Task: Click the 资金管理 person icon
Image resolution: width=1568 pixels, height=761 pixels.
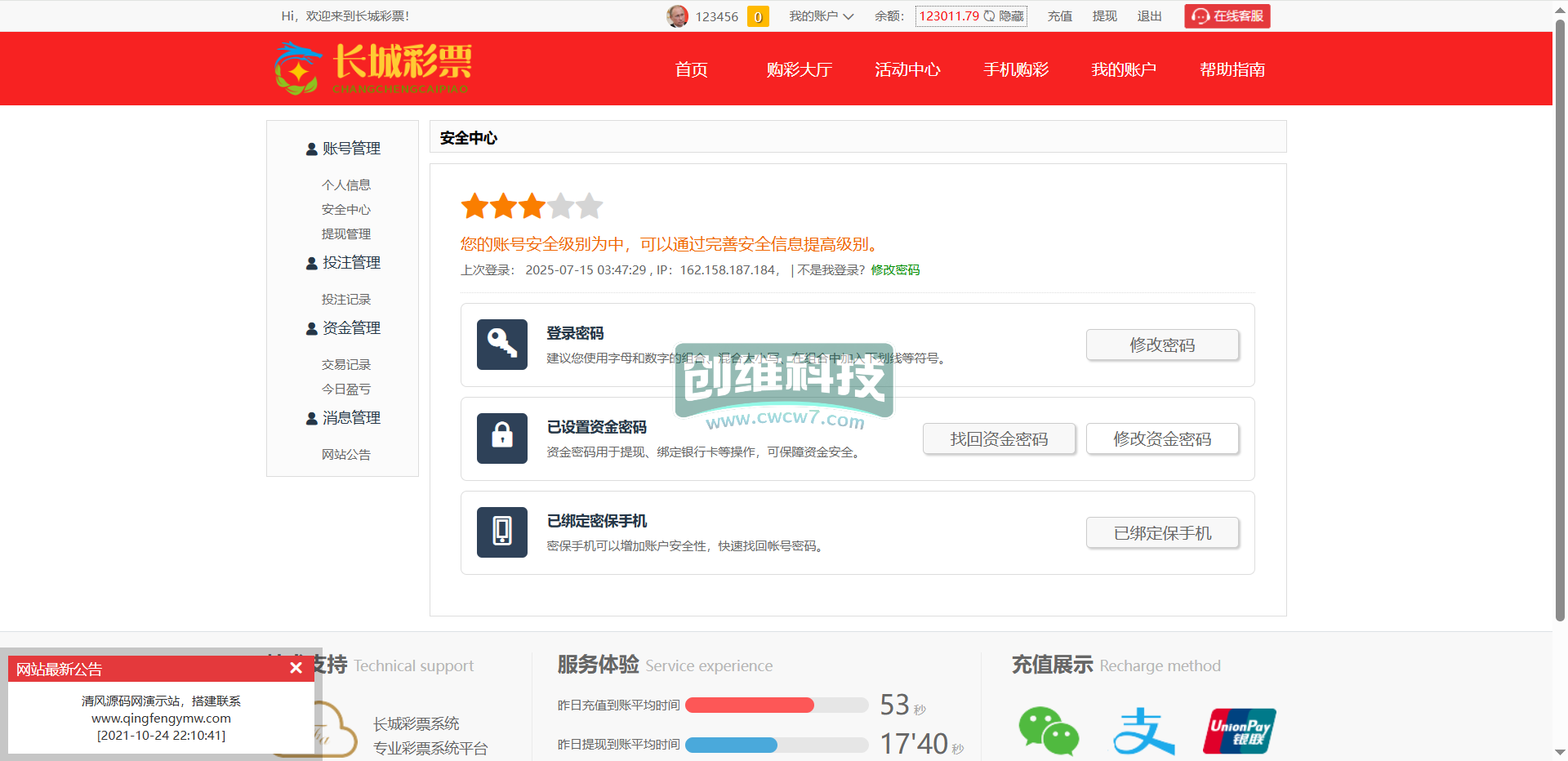Action: (311, 328)
